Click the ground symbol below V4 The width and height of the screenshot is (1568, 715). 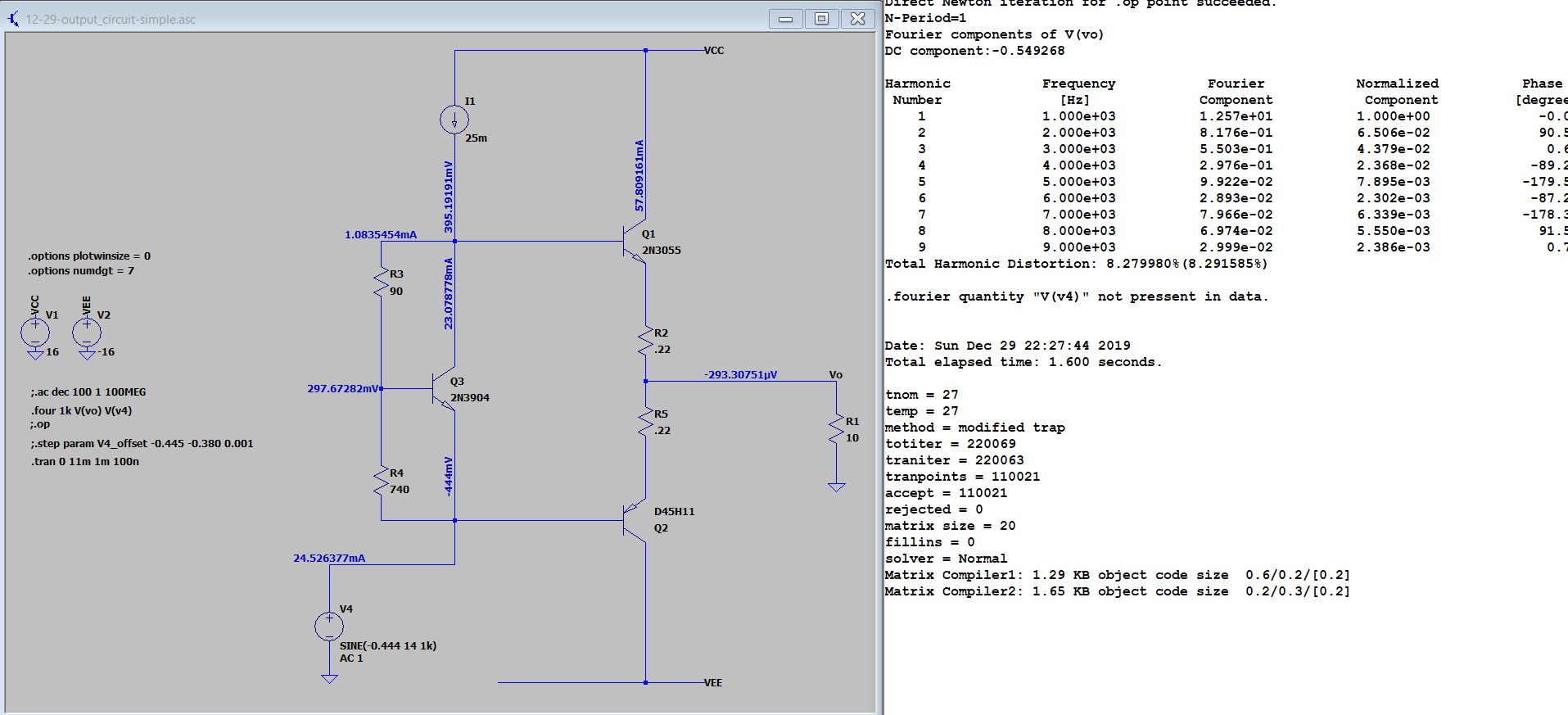[x=329, y=679]
